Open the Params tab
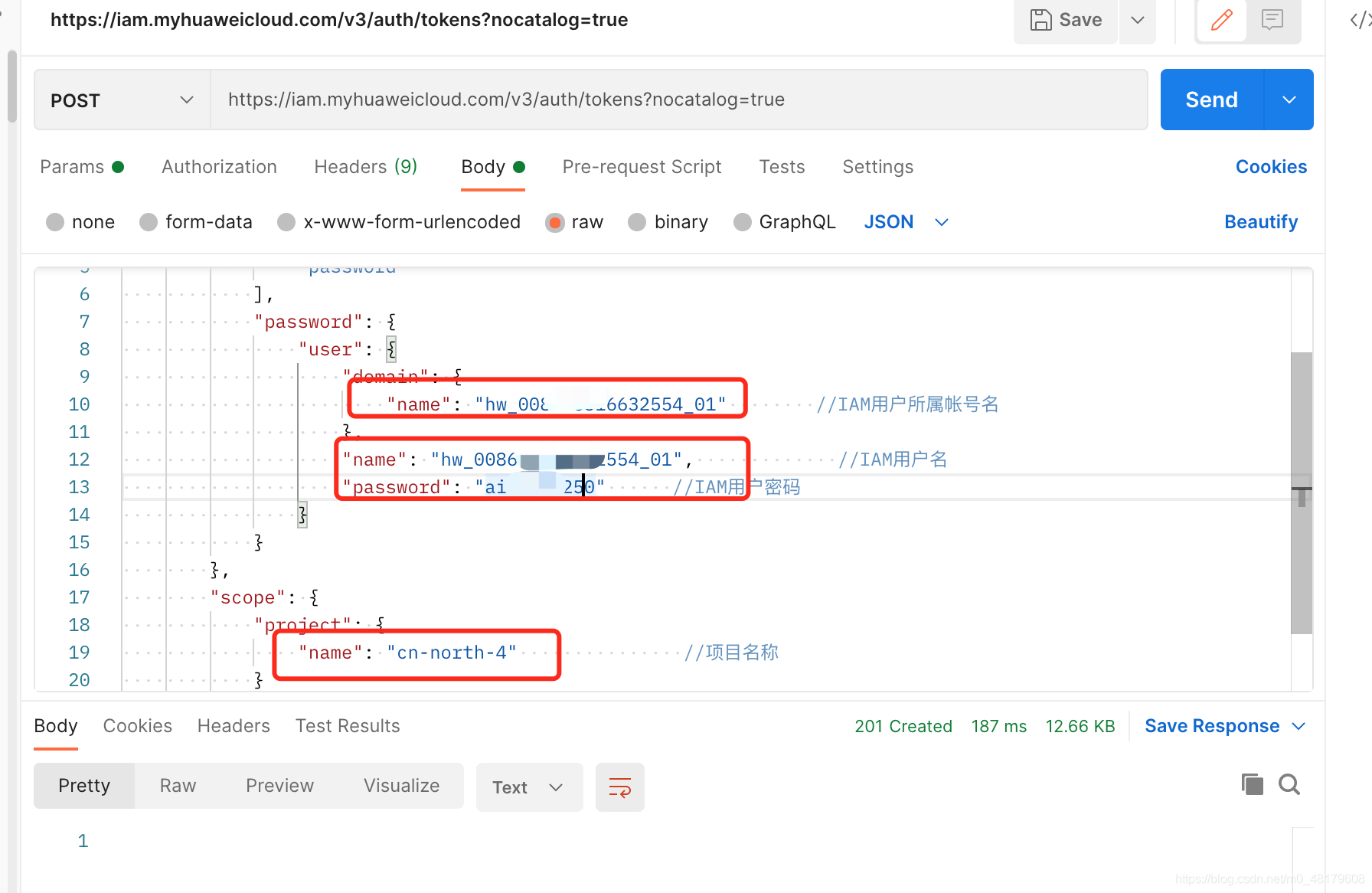 (x=81, y=167)
